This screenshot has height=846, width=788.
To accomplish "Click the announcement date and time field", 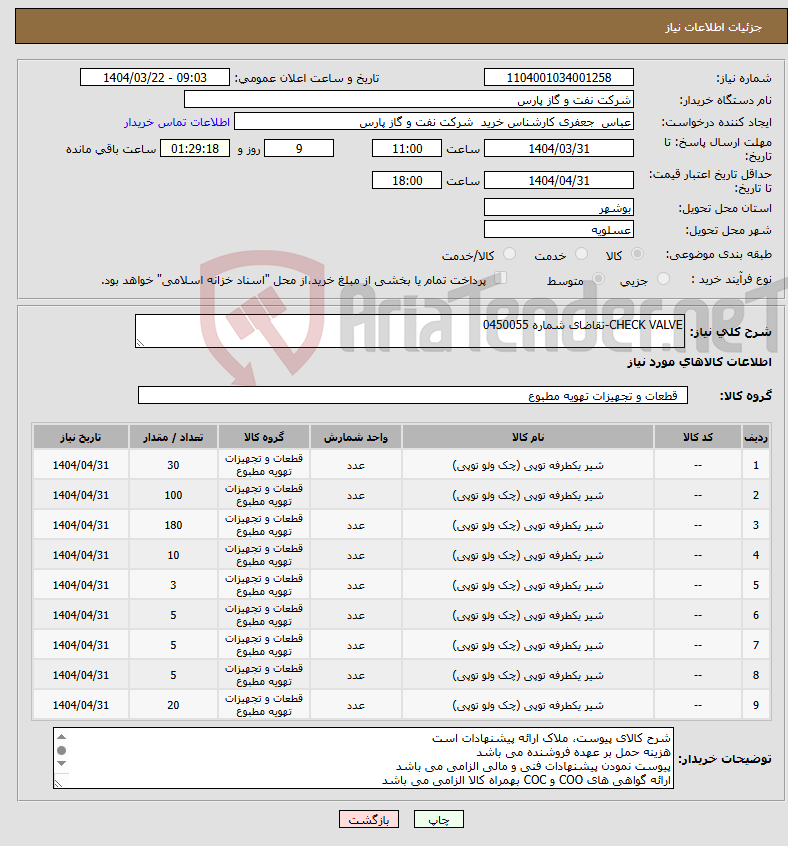I will click(x=155, y=78).
